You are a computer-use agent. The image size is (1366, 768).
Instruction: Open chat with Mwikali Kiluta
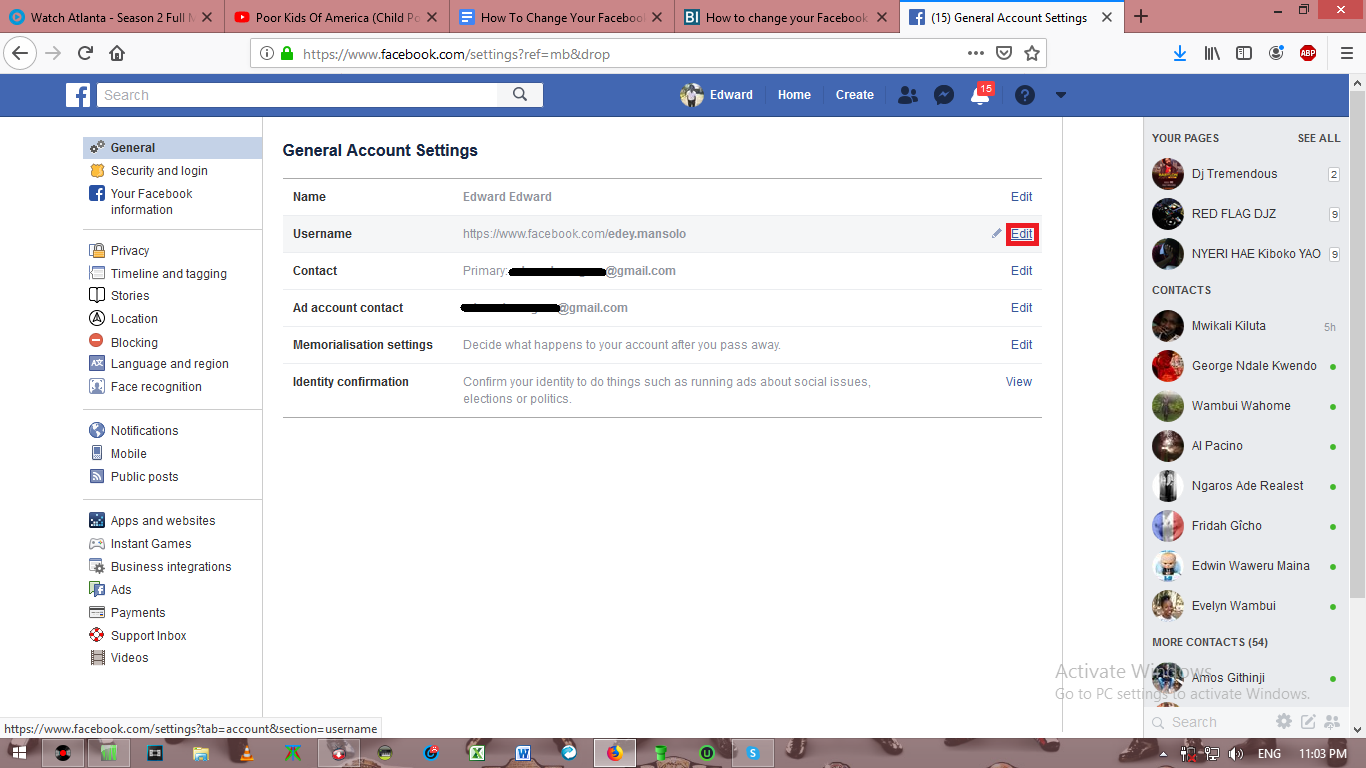(x=1246, y=326)
